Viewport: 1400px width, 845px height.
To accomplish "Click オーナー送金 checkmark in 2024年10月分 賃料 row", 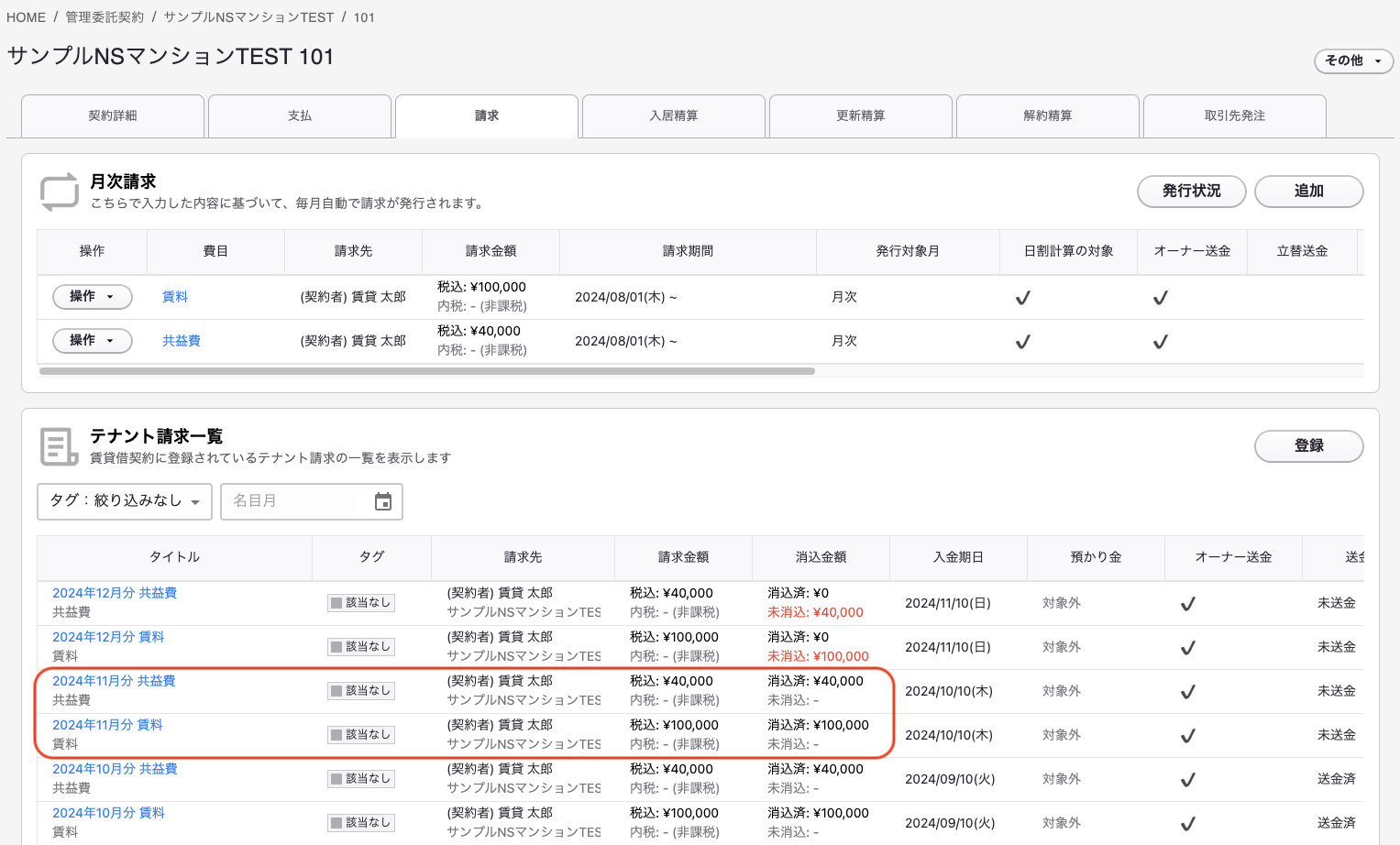I will point(1187,824).
